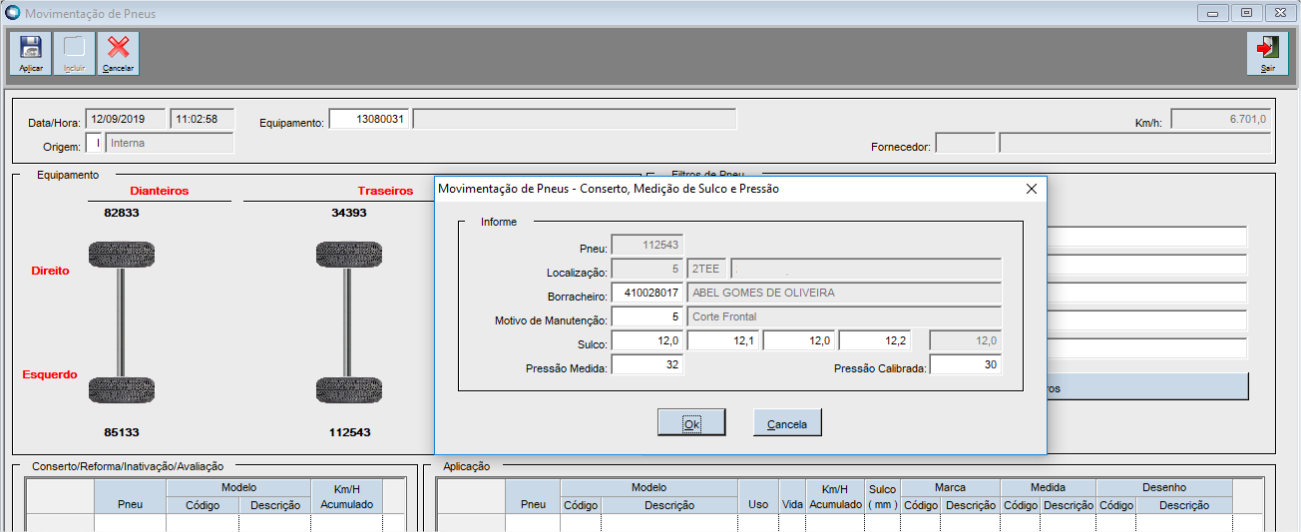Click the Pressão Medida field
The image size is (1301, 532).
(647, 365)
